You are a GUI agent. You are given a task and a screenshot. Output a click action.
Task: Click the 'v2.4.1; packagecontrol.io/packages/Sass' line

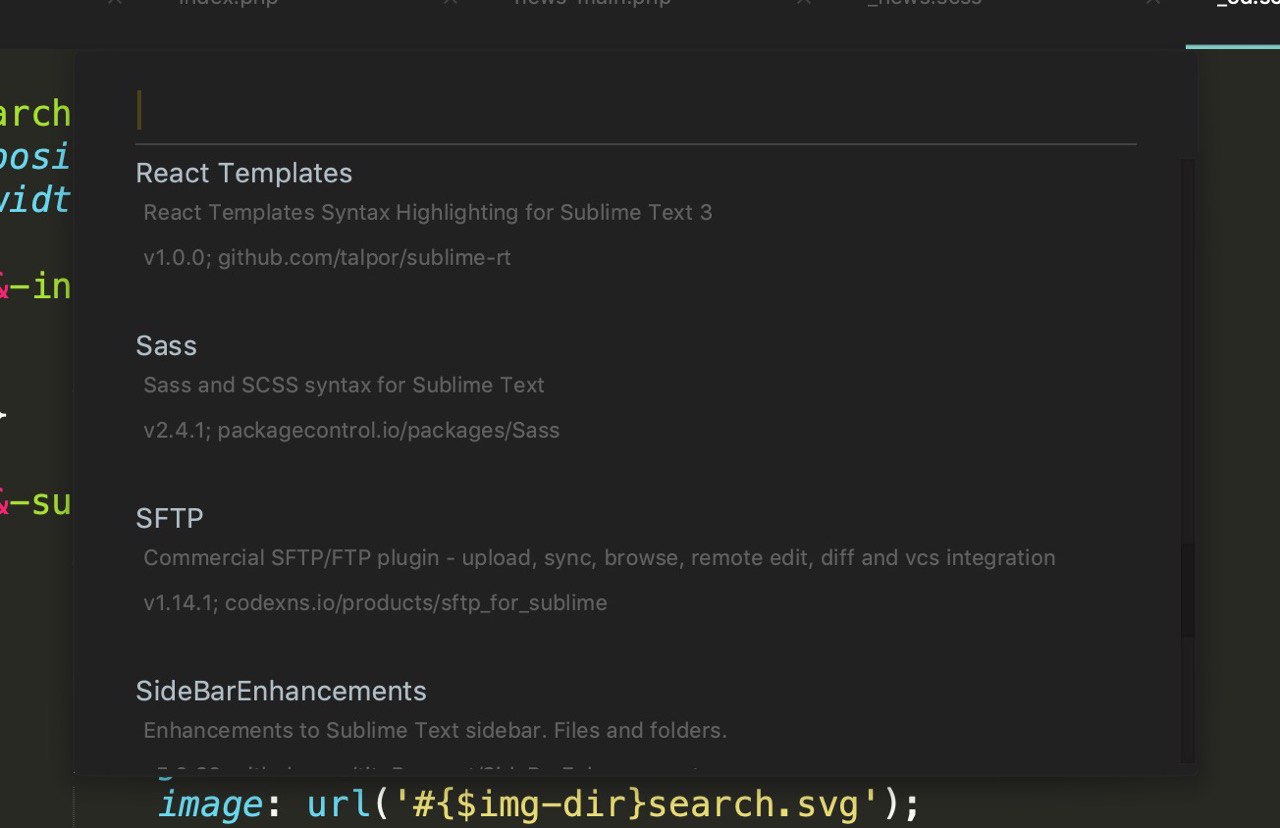click(x=351, y=430)
